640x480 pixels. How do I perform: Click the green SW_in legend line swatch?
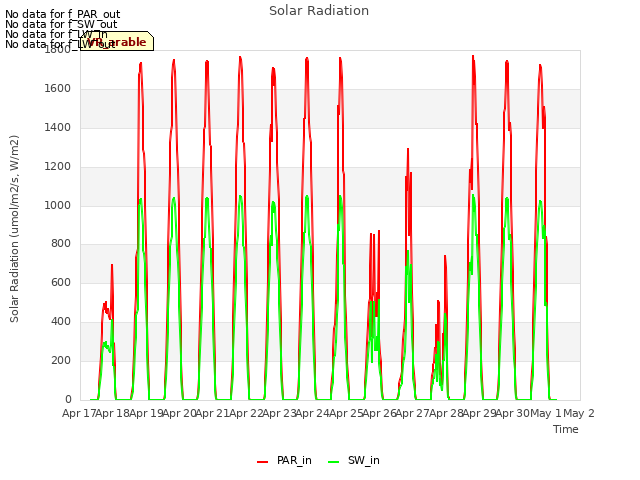(333, 462)
